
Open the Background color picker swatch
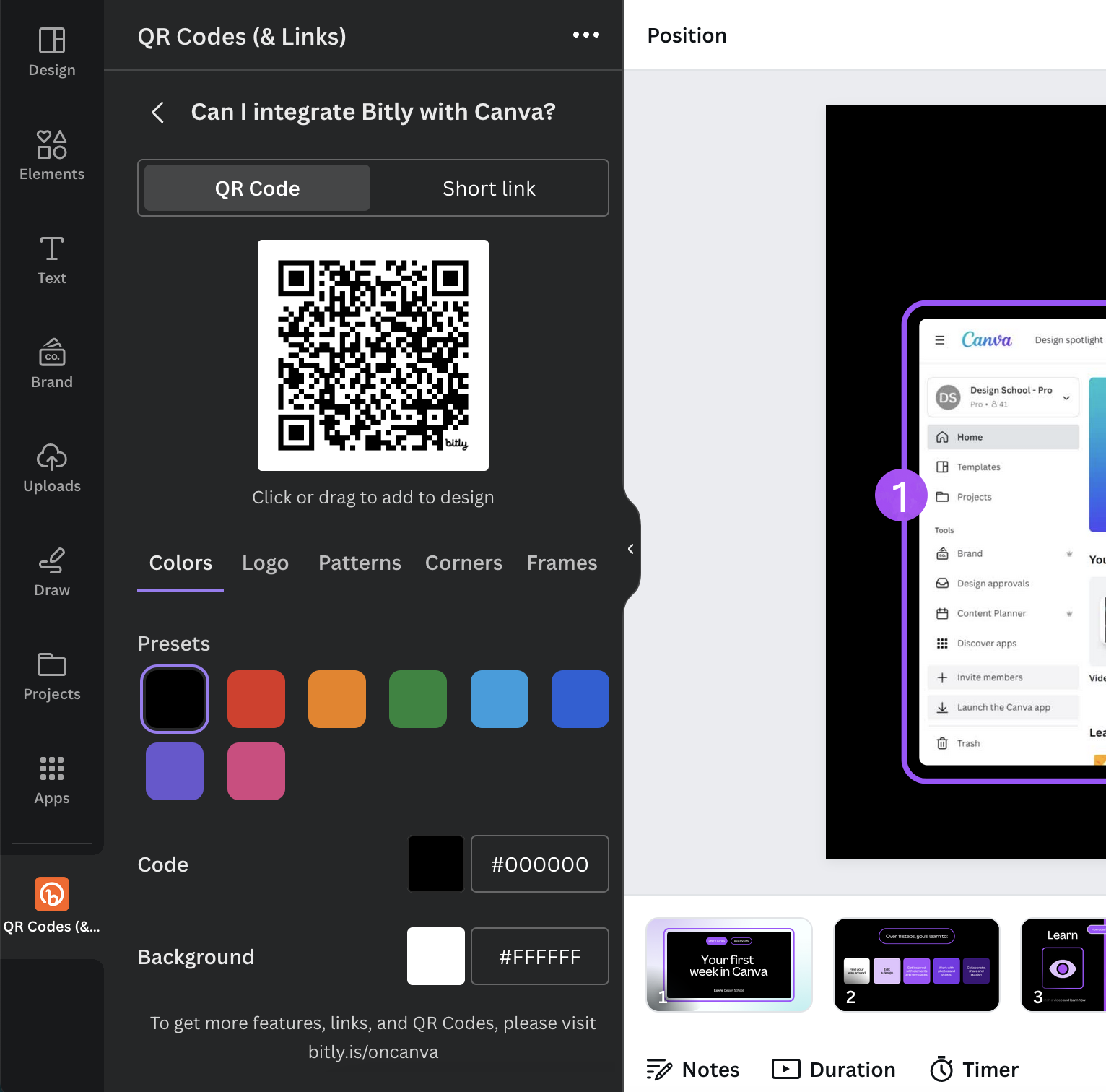(436, 956)
